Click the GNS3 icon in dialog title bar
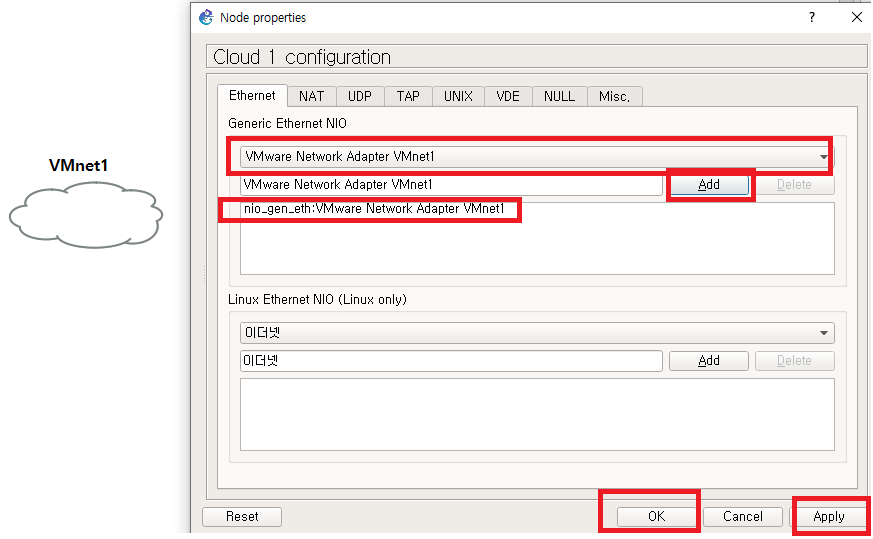873x539 pixels. [207, 17]
